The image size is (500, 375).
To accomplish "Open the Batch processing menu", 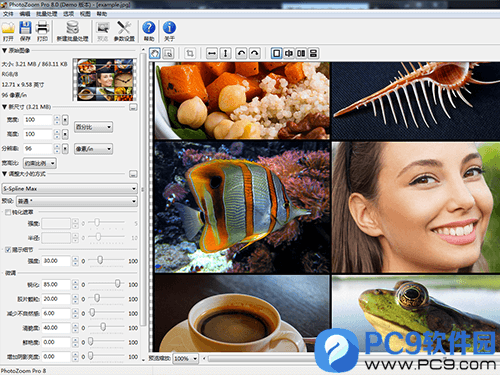I will coord(47,14).
